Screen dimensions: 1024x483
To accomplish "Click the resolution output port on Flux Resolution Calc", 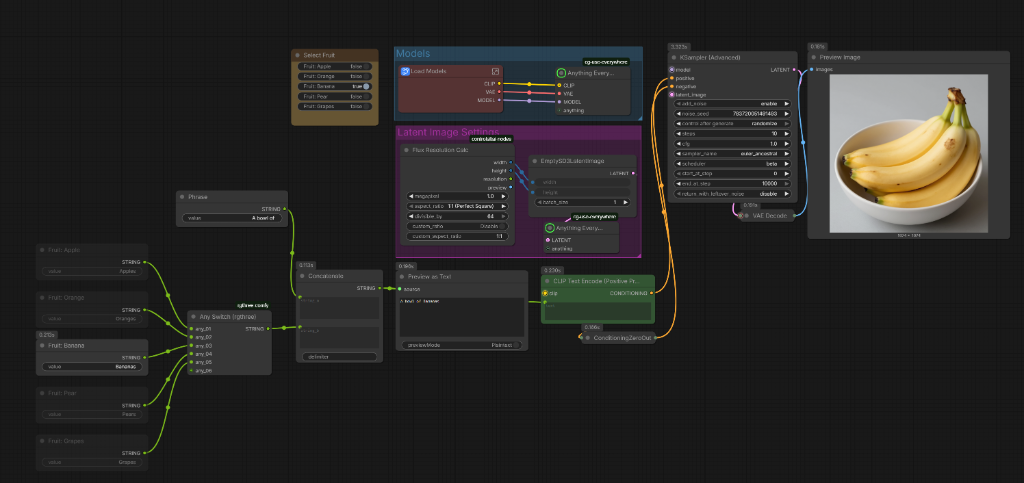I will [511, 179].
